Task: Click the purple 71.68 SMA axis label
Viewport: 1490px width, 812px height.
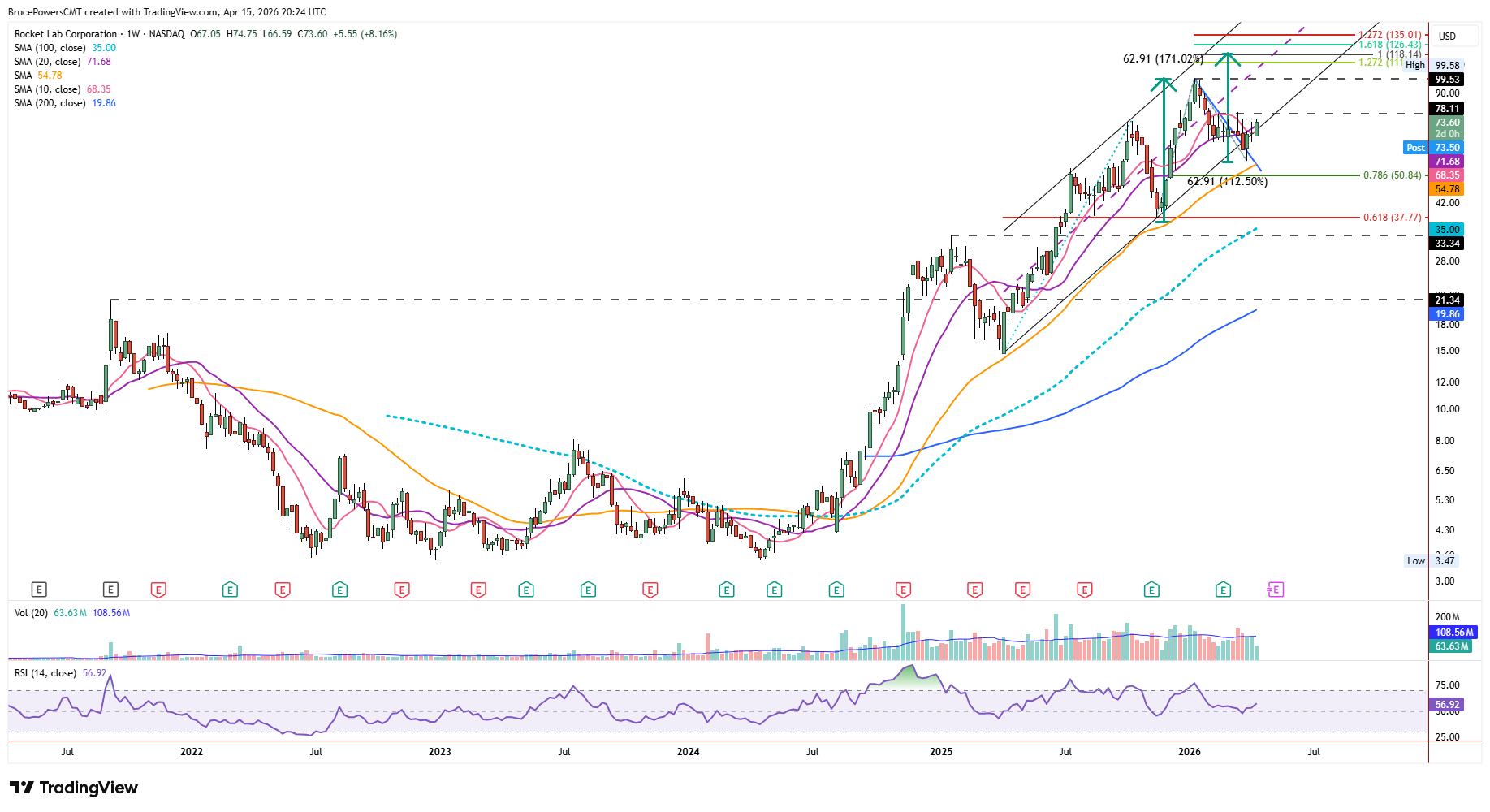Action: (1447, 162)
